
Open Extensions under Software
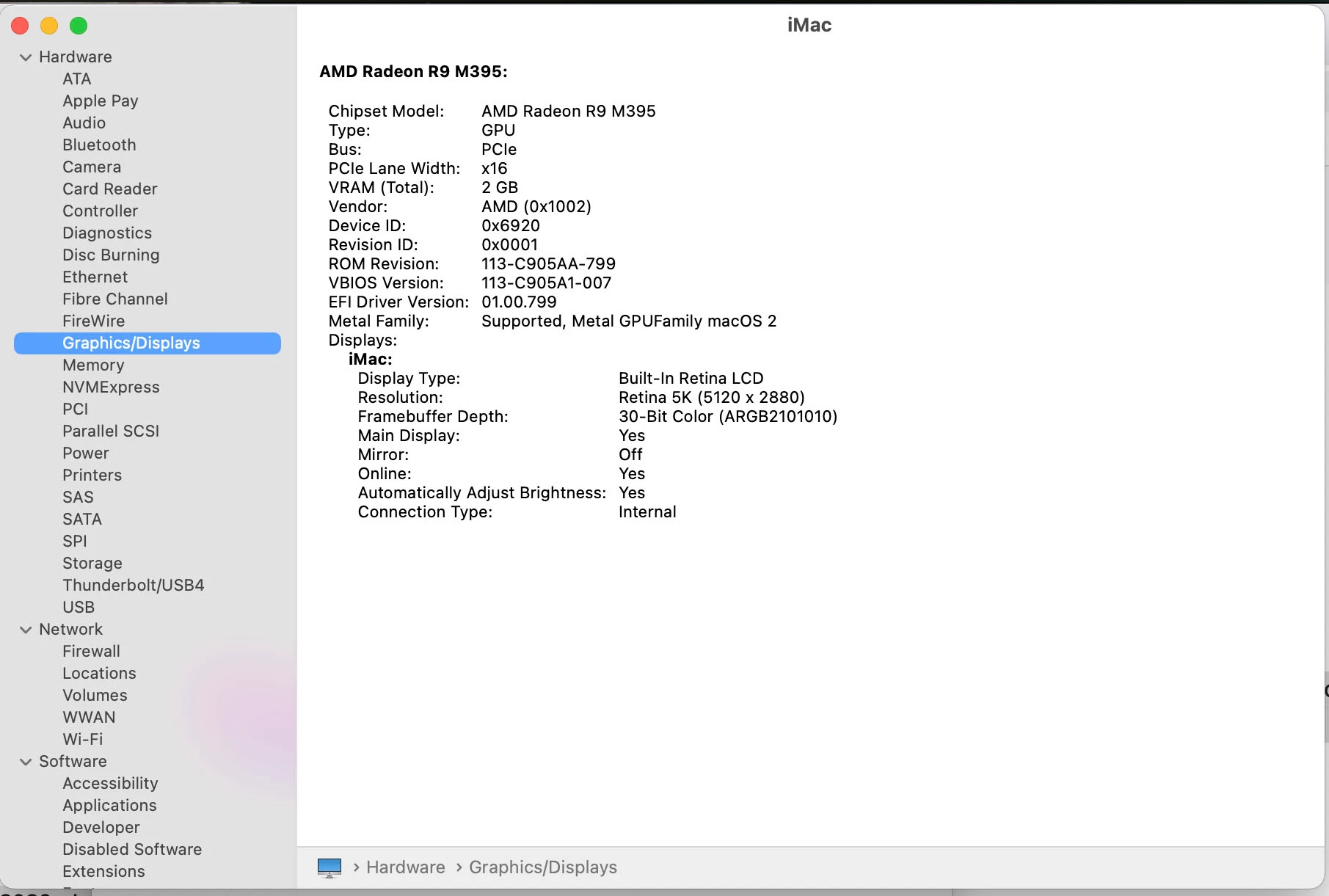point(103,871)
